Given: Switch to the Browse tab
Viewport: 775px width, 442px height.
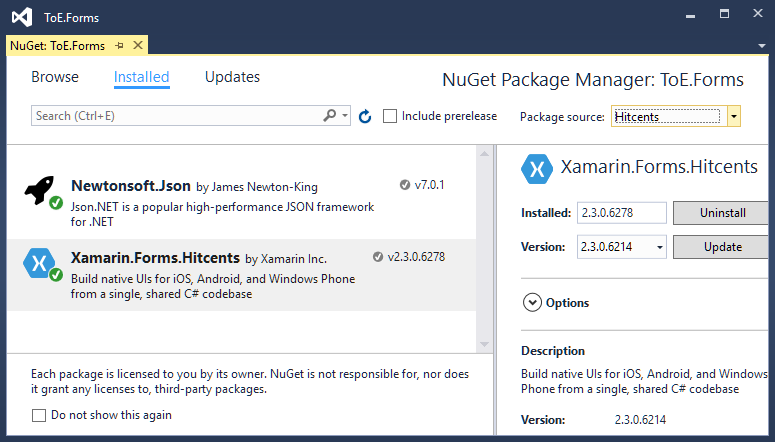Looking at the screenshot, I should [55, 77].
